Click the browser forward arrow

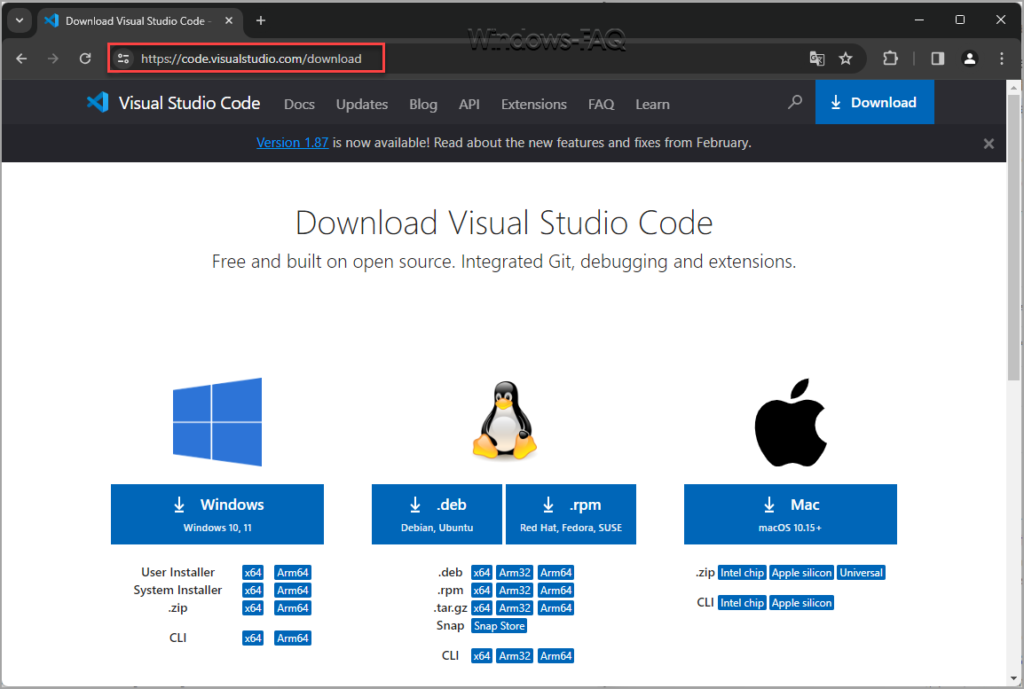tap(53, 59)
